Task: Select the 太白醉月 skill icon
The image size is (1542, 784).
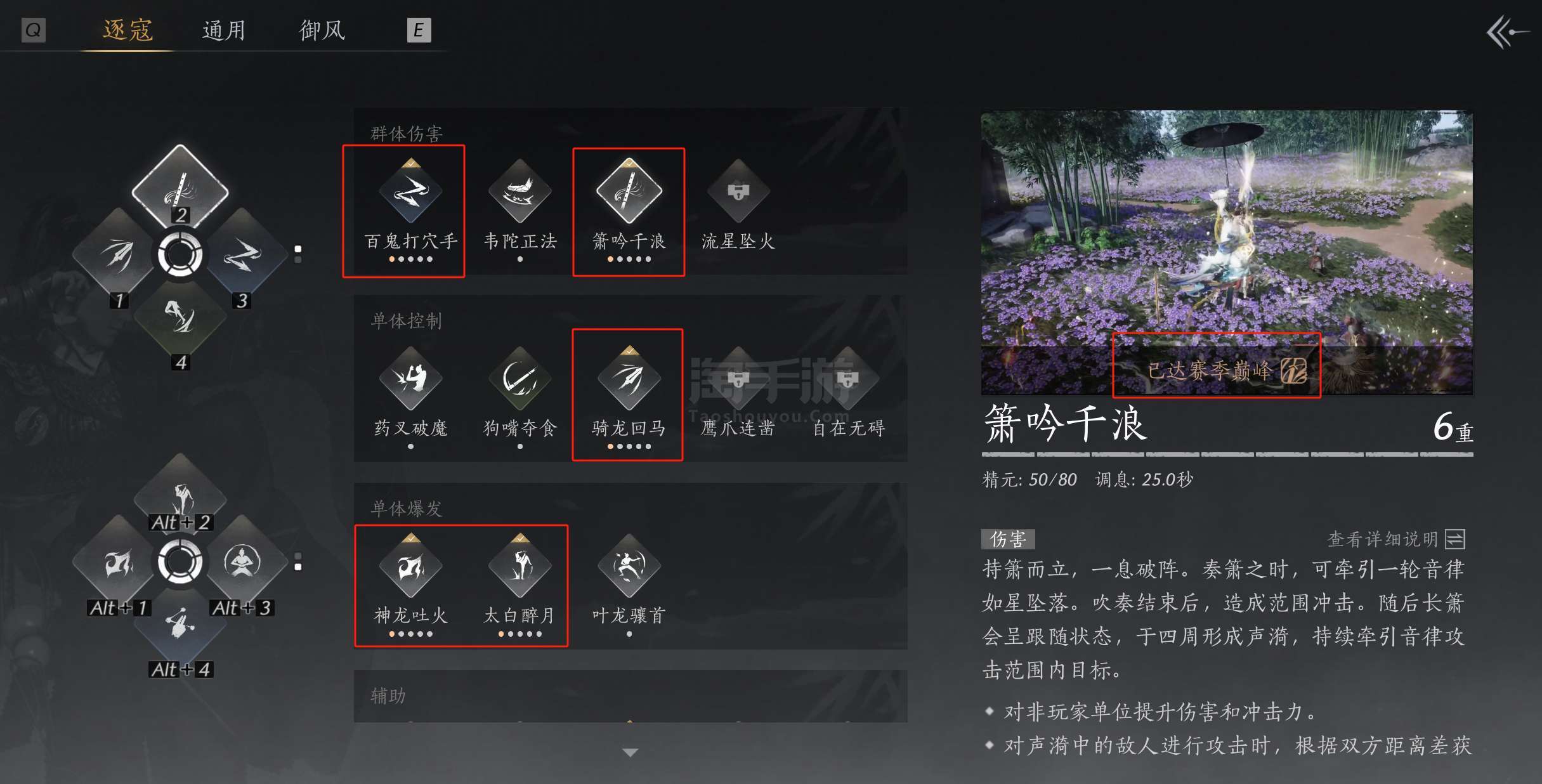Action: [x=520, y=566]
